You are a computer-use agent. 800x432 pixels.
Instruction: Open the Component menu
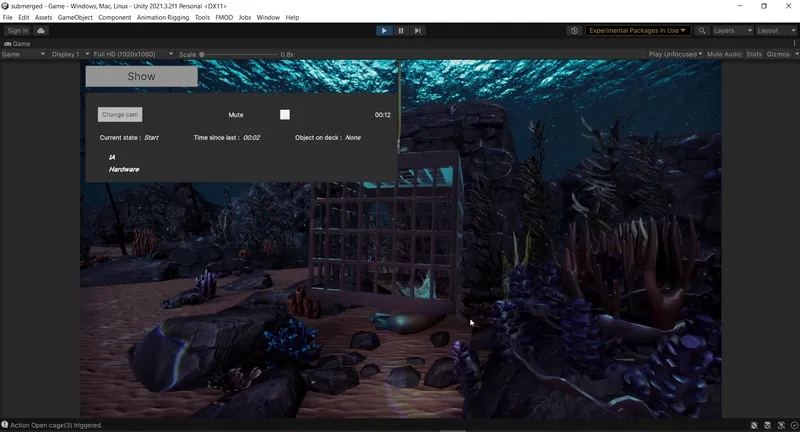point(114,17)
